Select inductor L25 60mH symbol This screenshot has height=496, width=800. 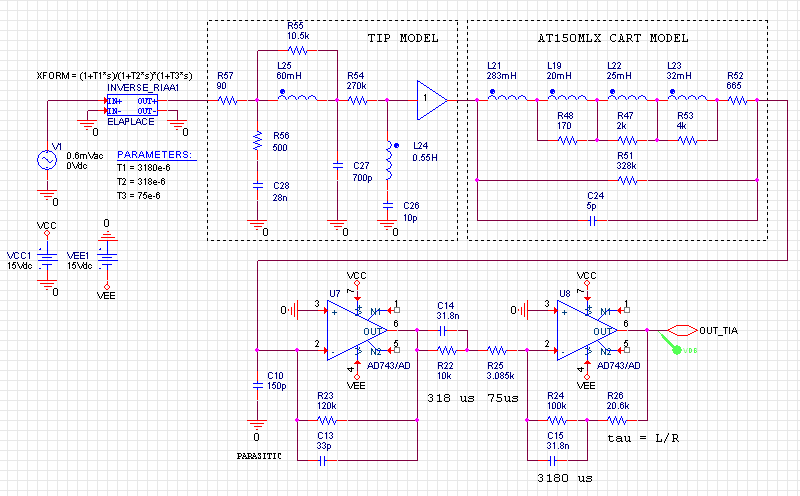297,96
